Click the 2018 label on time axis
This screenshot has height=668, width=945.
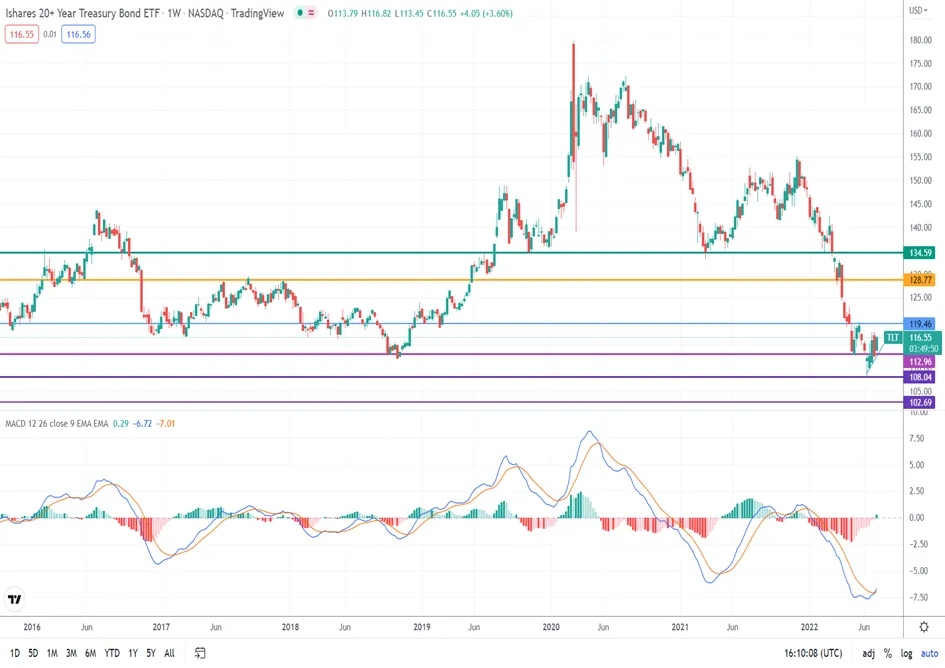[290, 627]
